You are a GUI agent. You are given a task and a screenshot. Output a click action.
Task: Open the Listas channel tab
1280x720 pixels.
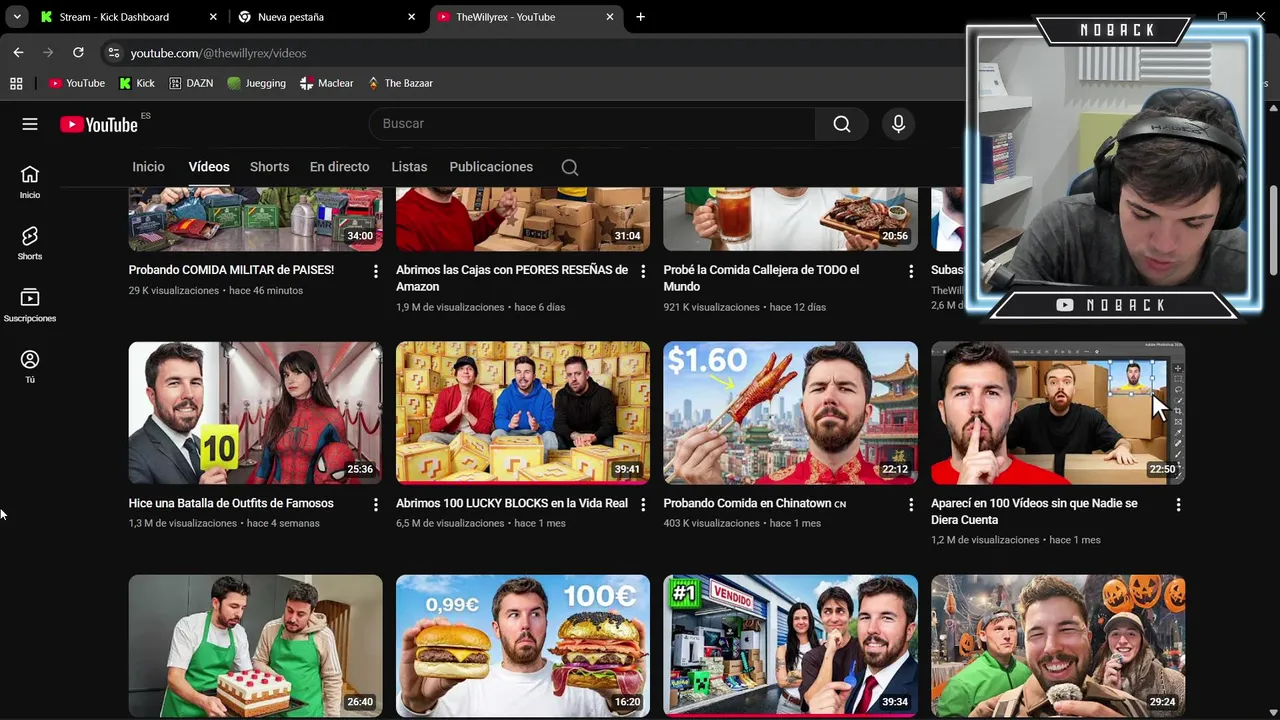pos(409,167)
